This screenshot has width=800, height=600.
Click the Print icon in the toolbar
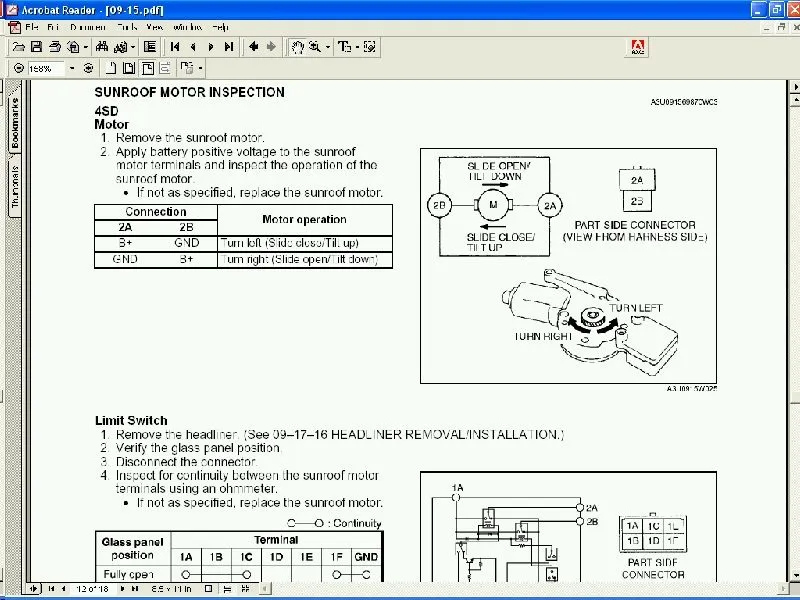[x=55, y=47]
